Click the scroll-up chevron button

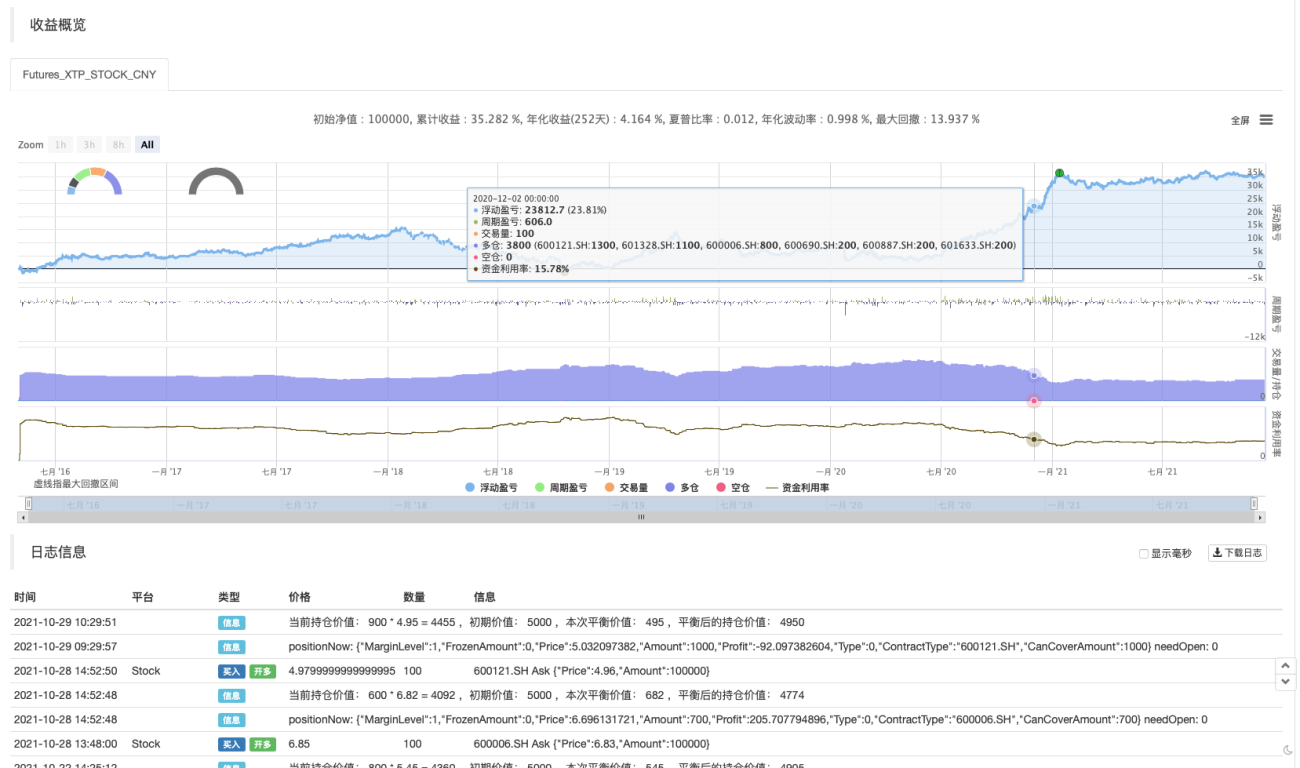[1286, 665]
